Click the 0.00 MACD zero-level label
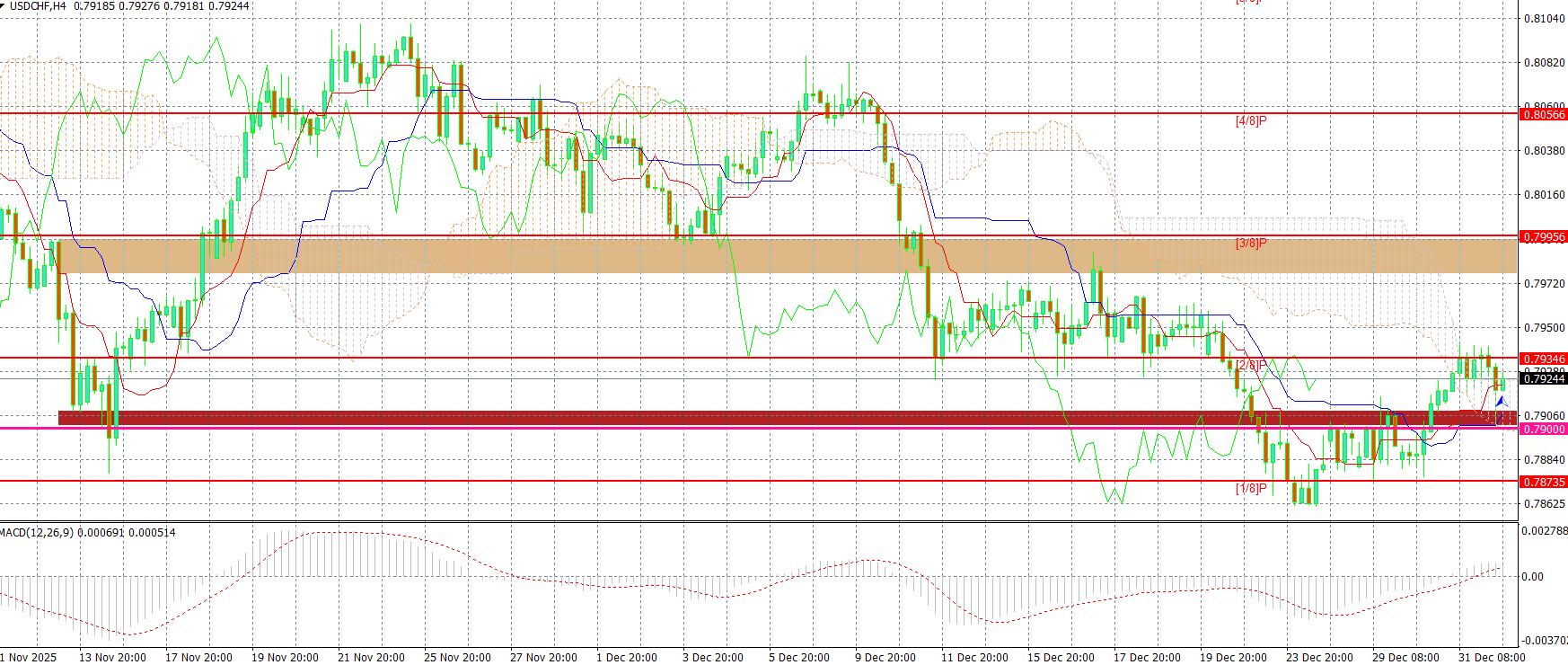1568x665 pixels. 1533,577
